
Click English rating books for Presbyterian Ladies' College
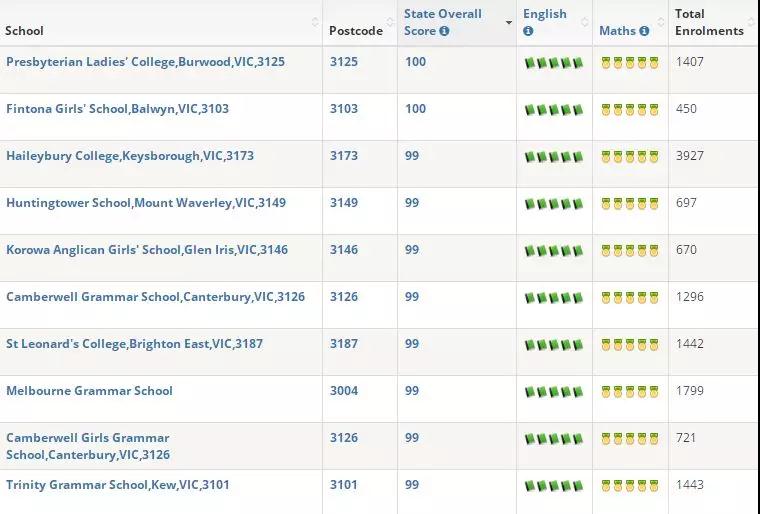click(553, 63)
